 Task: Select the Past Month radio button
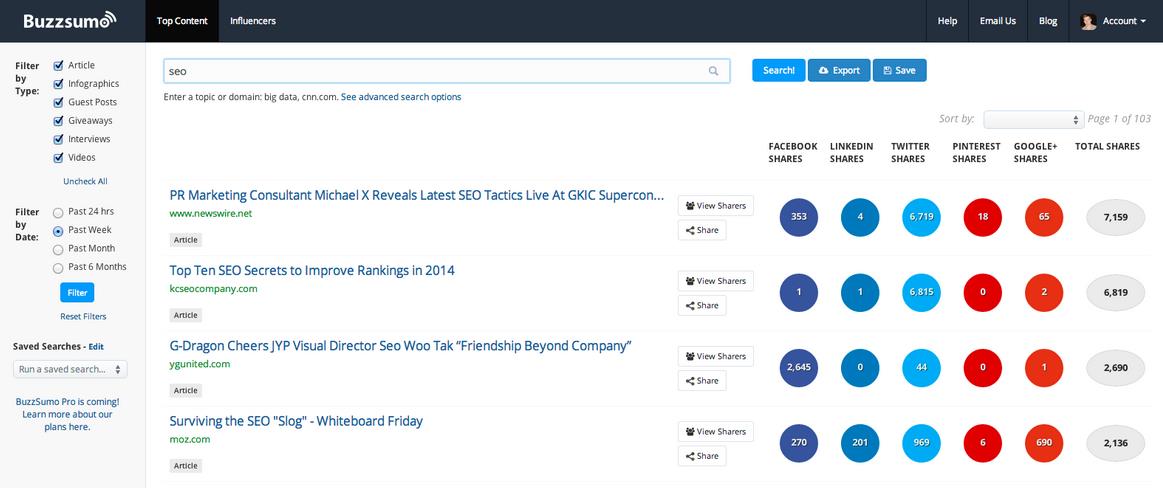pos(58,250)
